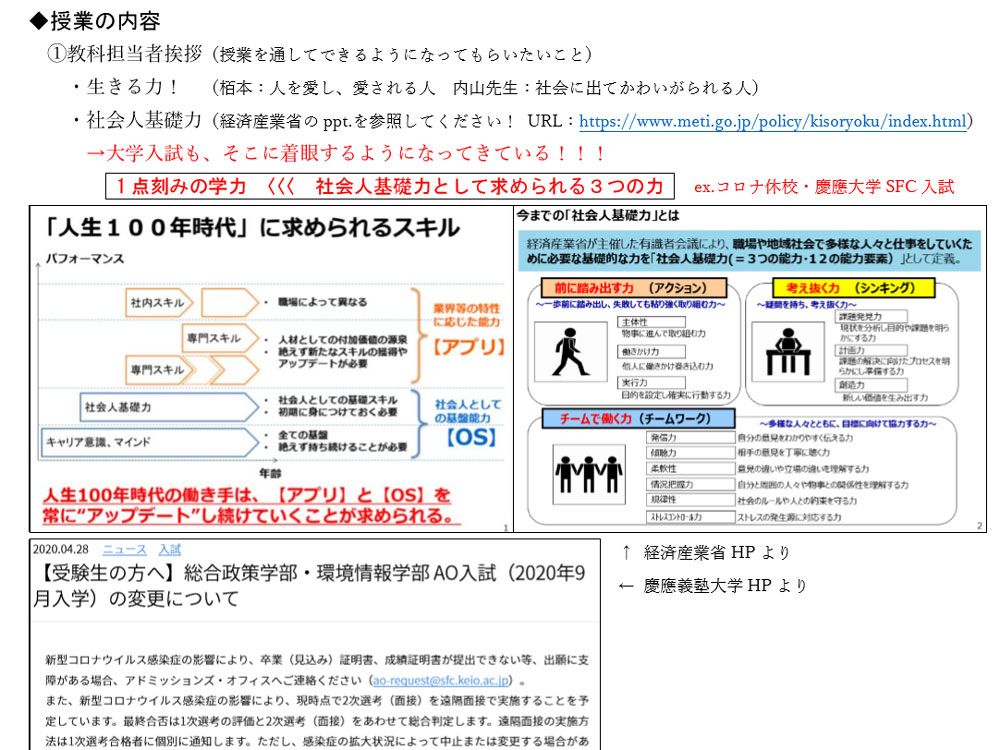The image size is (1000, 750).
Task: Click the 発信力 box
Action: (691, 438)
